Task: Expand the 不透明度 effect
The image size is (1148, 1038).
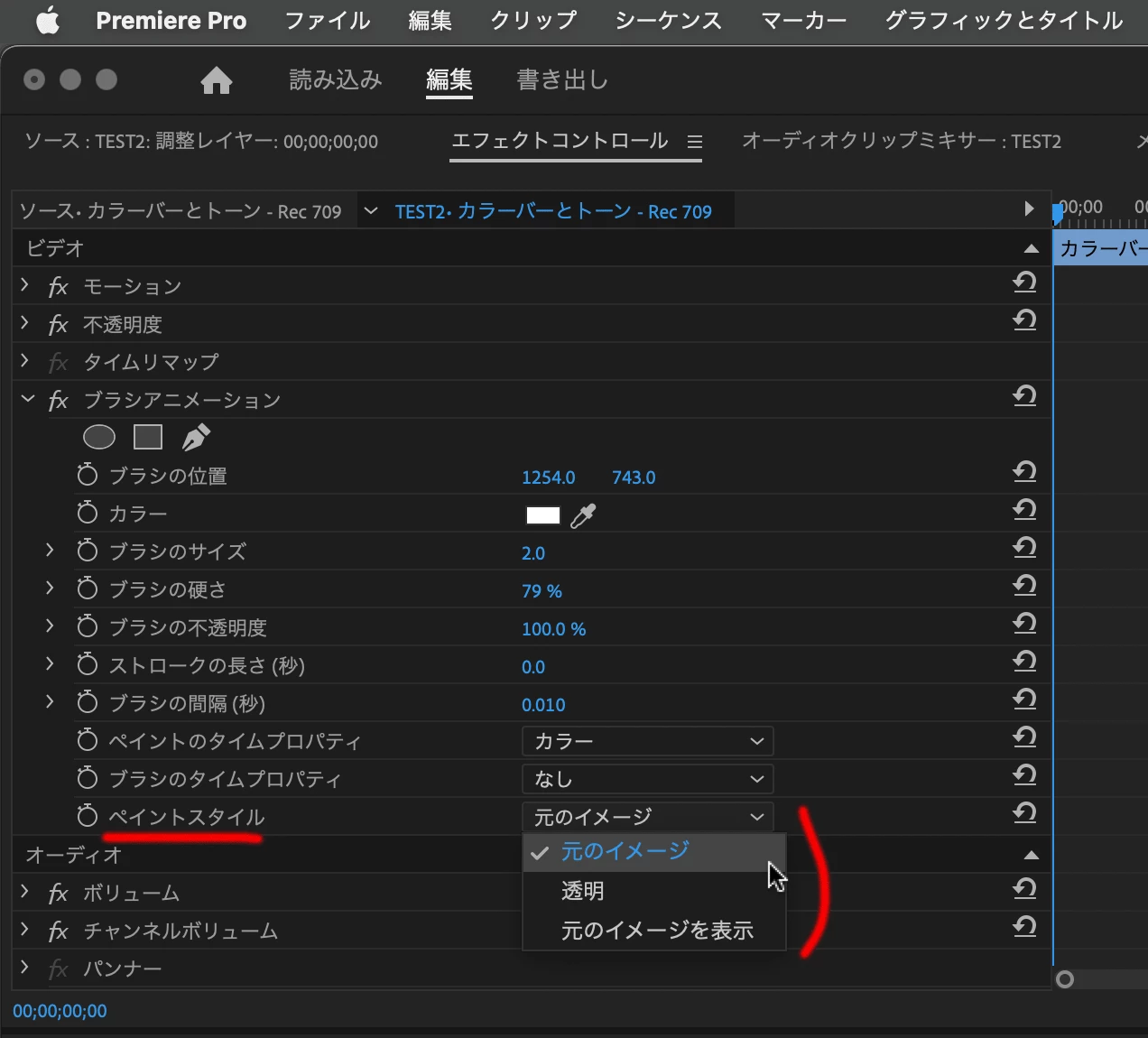Action: 25,322
